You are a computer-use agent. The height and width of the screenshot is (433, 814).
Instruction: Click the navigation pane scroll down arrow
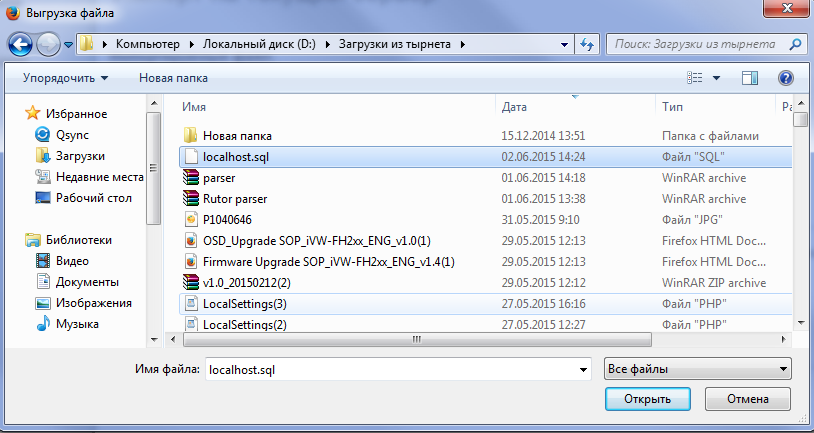coord(154,340)
